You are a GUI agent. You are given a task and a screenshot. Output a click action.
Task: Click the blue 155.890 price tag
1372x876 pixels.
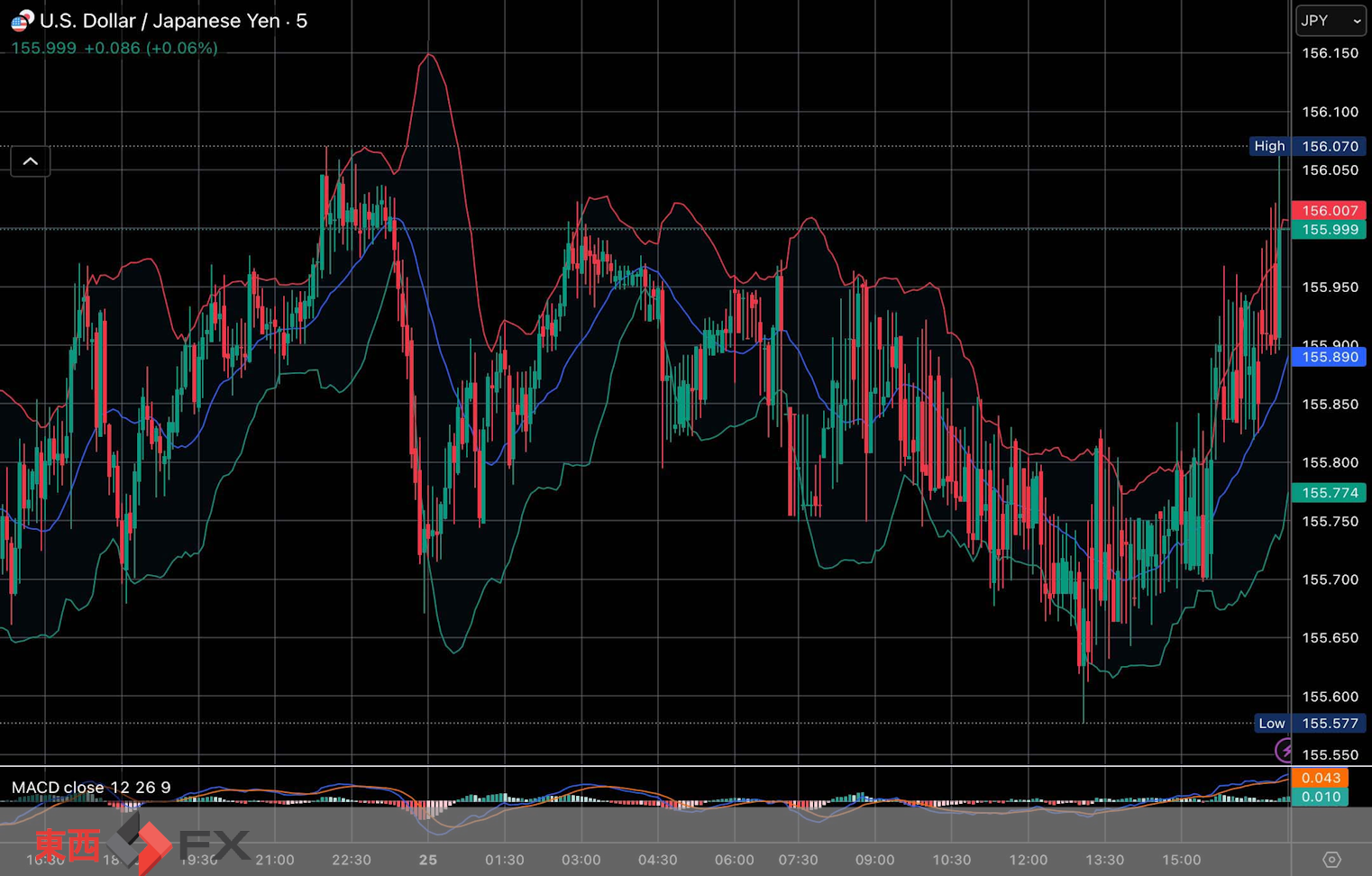pyautogui.click(x=1329, y=357)
